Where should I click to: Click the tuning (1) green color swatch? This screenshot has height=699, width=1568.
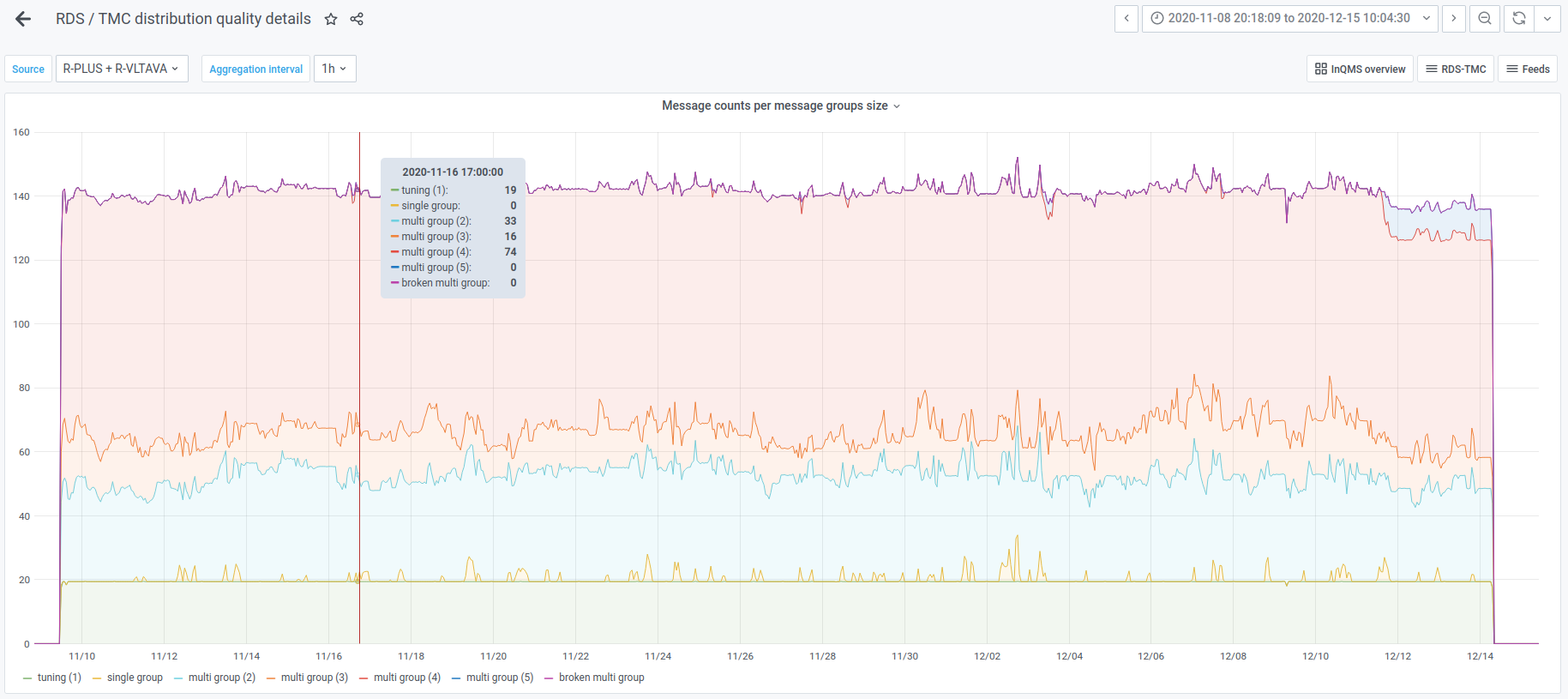(x=27, y=678)
